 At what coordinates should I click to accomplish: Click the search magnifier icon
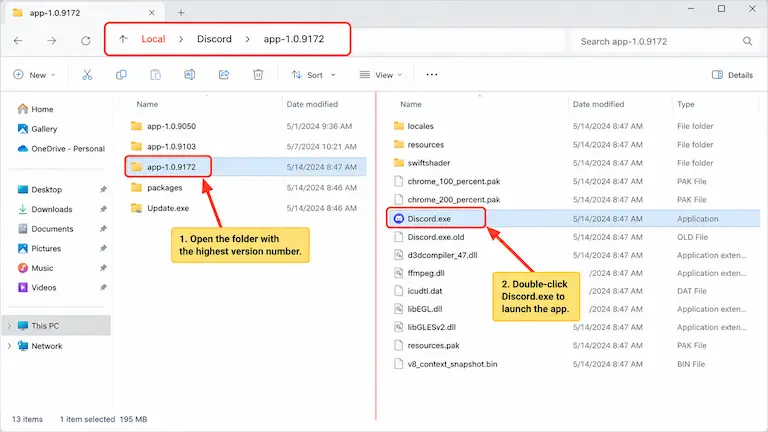[747, 41]
